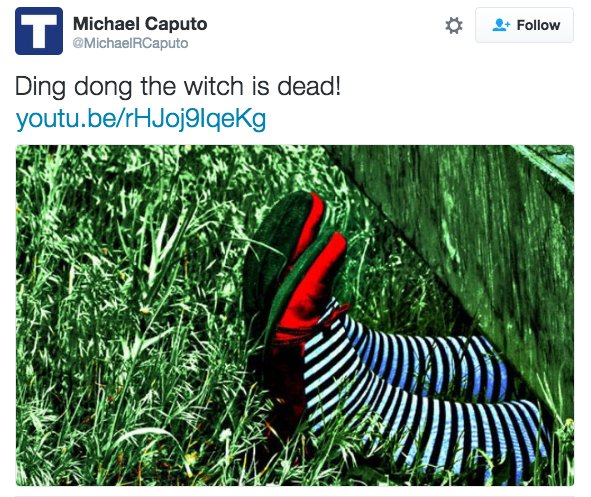The image size is (591, 497).
Task: Click the word 'dead!' in tweet text
Action: click(x=309, y=86)
